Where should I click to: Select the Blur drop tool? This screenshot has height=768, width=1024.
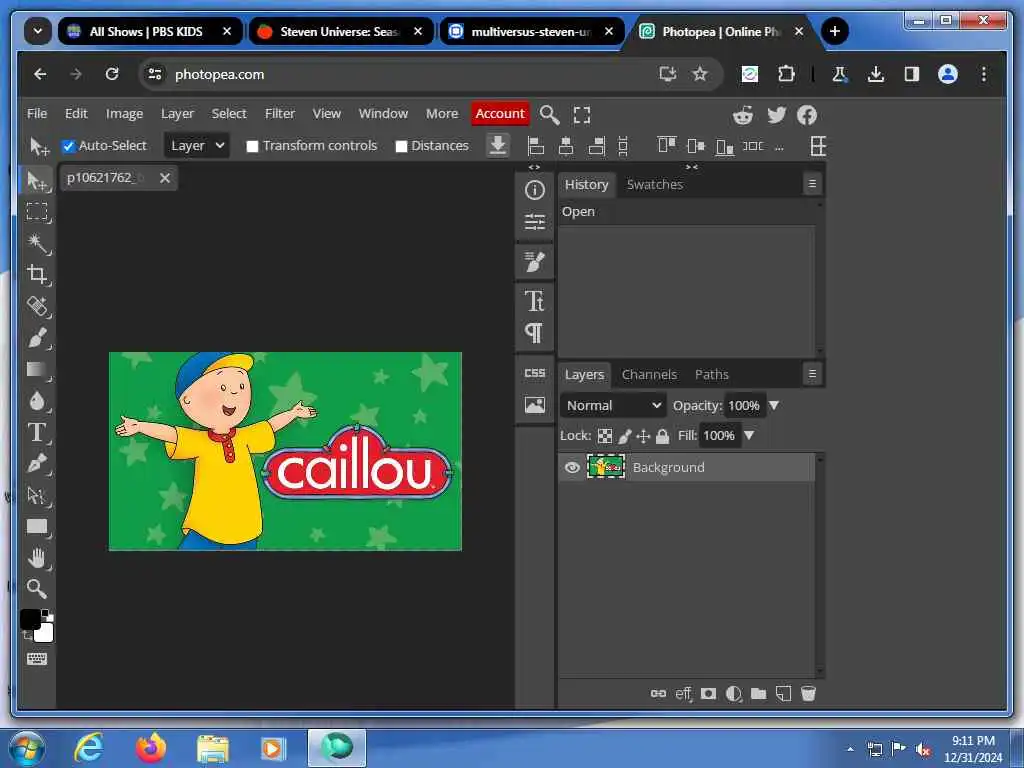[x=37, y=400]
